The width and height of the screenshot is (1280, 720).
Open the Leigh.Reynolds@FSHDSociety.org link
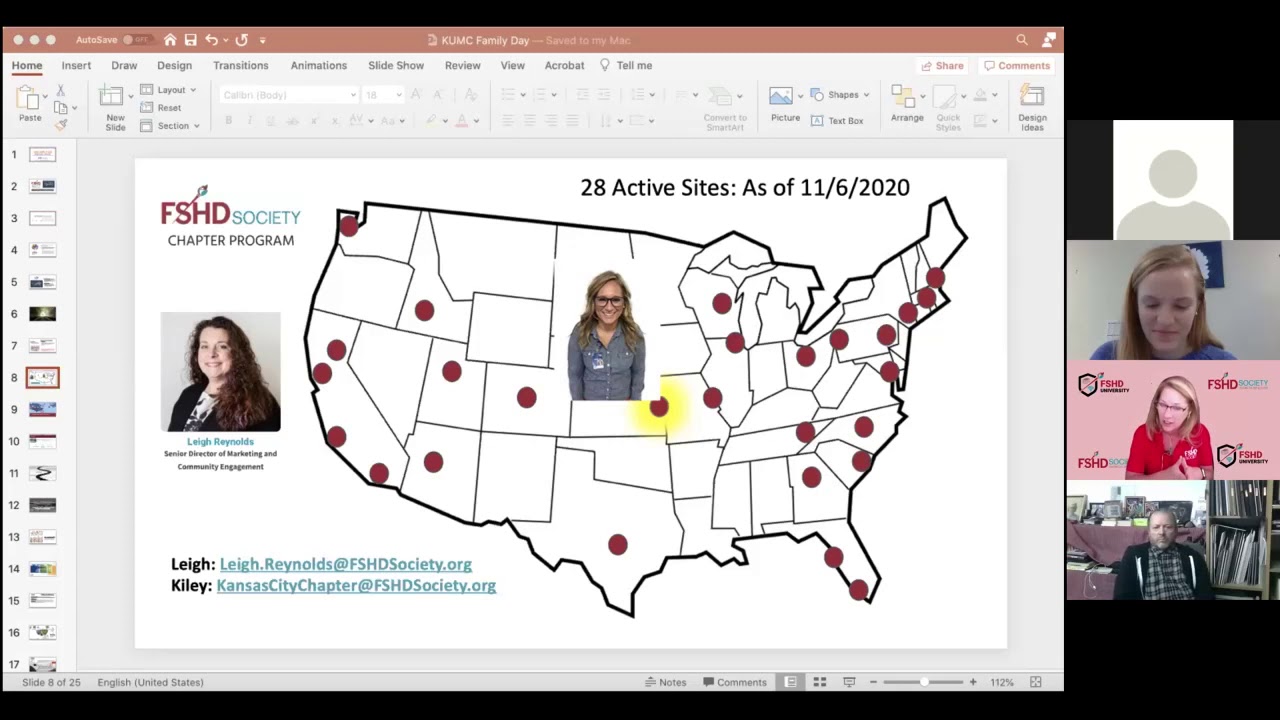coord(346,564)
